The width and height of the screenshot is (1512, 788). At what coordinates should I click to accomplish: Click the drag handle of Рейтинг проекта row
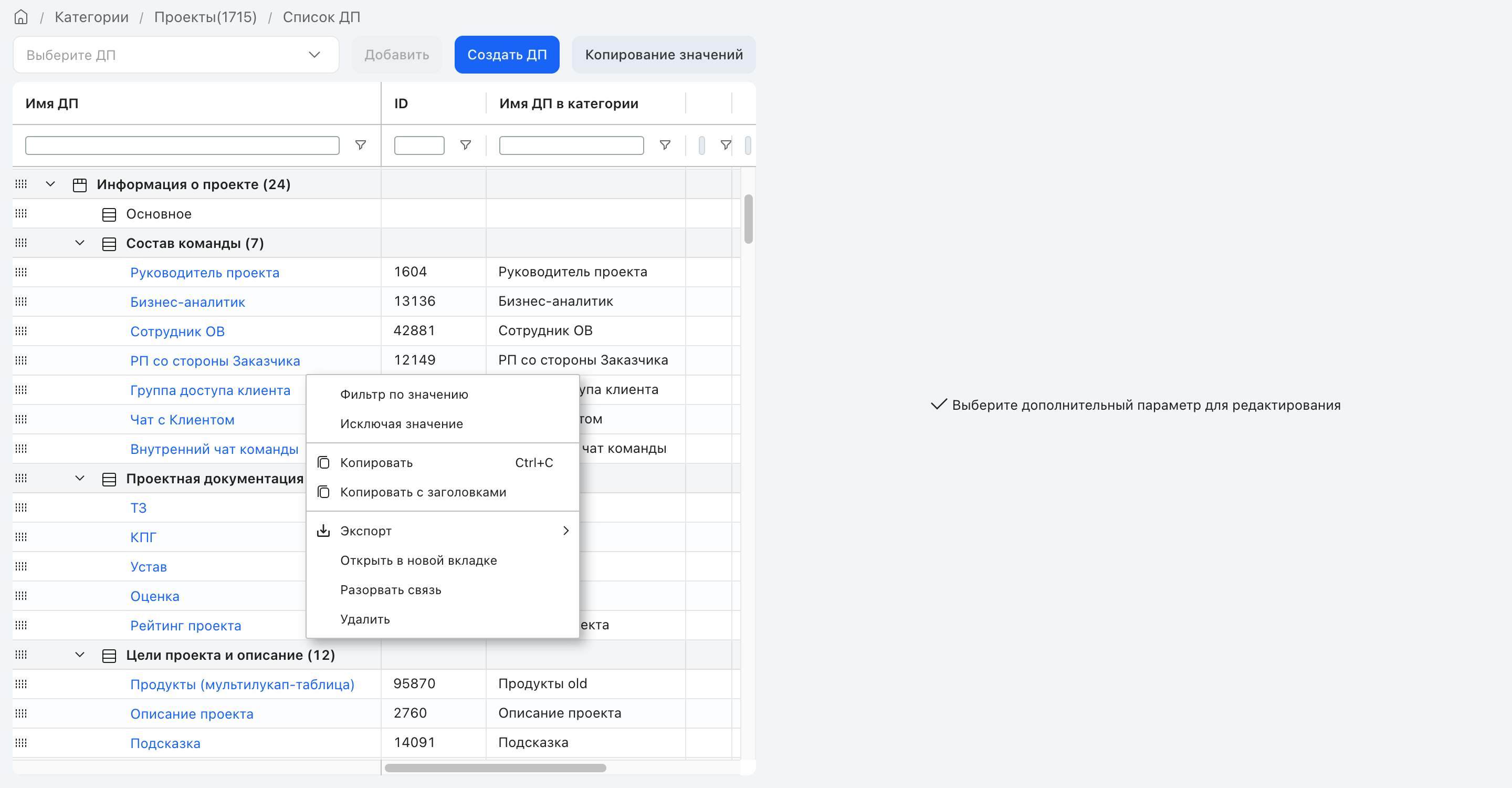pyautogui.click(x=21, y=625)
